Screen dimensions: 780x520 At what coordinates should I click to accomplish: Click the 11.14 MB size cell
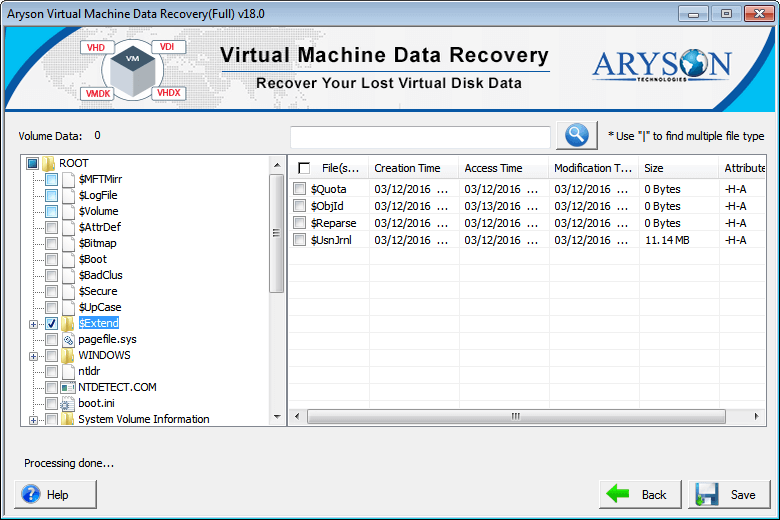[x=667, y=240]
